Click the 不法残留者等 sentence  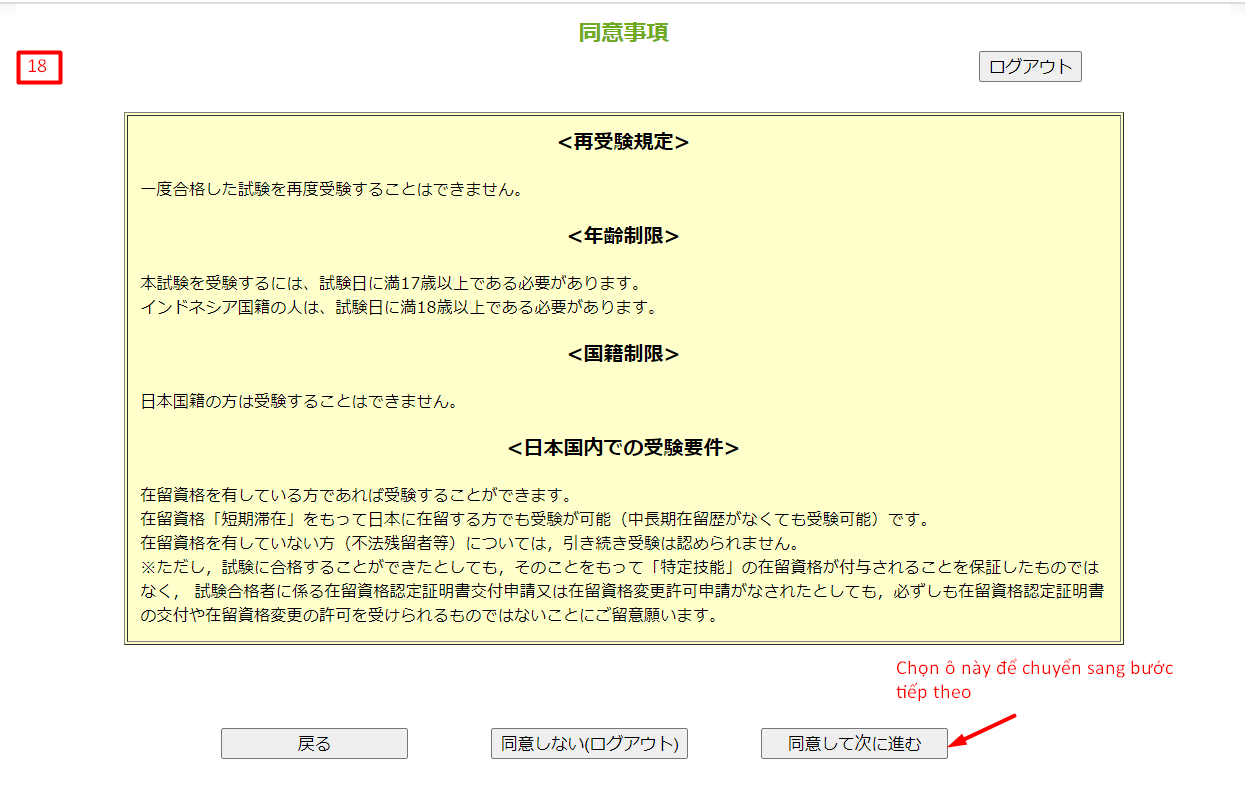(469, 544)
